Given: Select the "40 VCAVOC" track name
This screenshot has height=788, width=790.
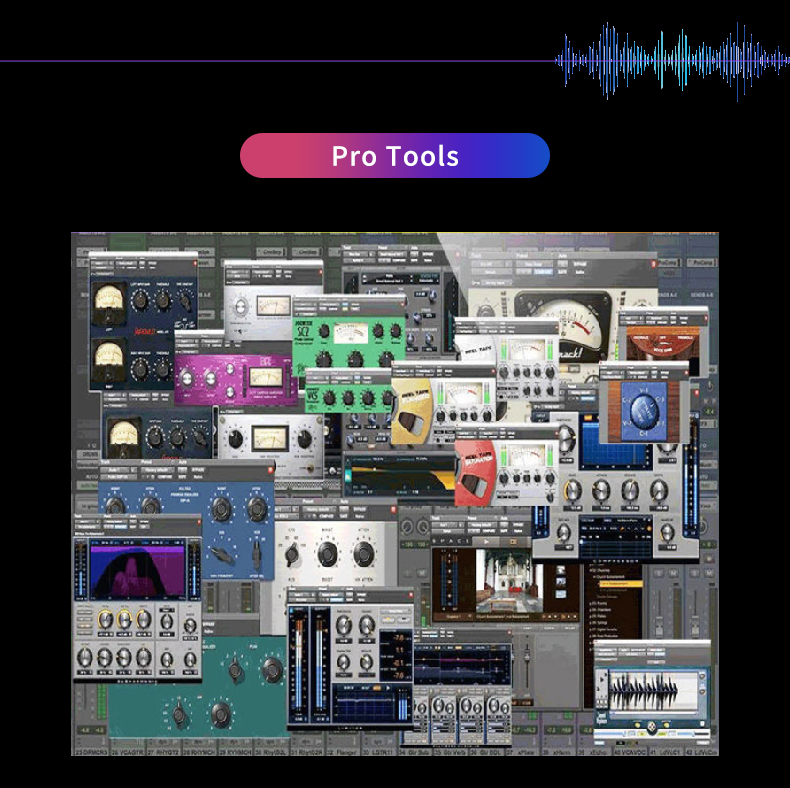Looking at the screenshot, I should (630, 752).
